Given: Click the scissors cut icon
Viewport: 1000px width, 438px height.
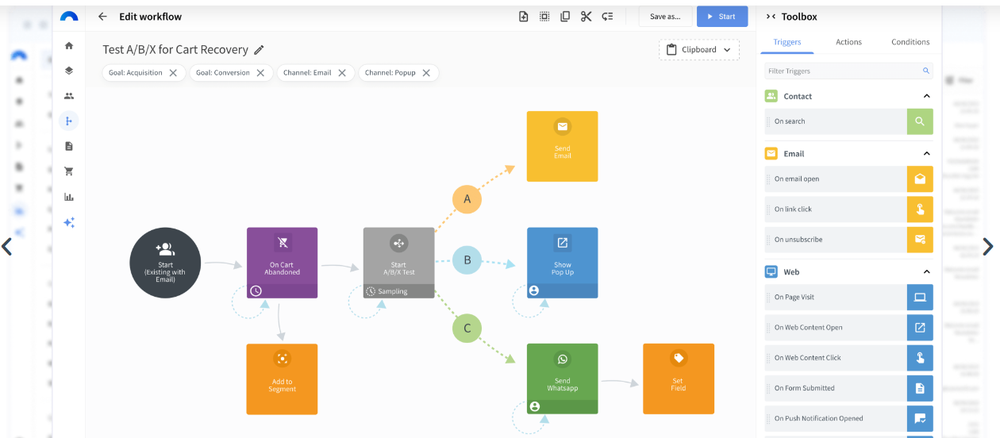Looking at the screenshot, I should coord(586,17).
